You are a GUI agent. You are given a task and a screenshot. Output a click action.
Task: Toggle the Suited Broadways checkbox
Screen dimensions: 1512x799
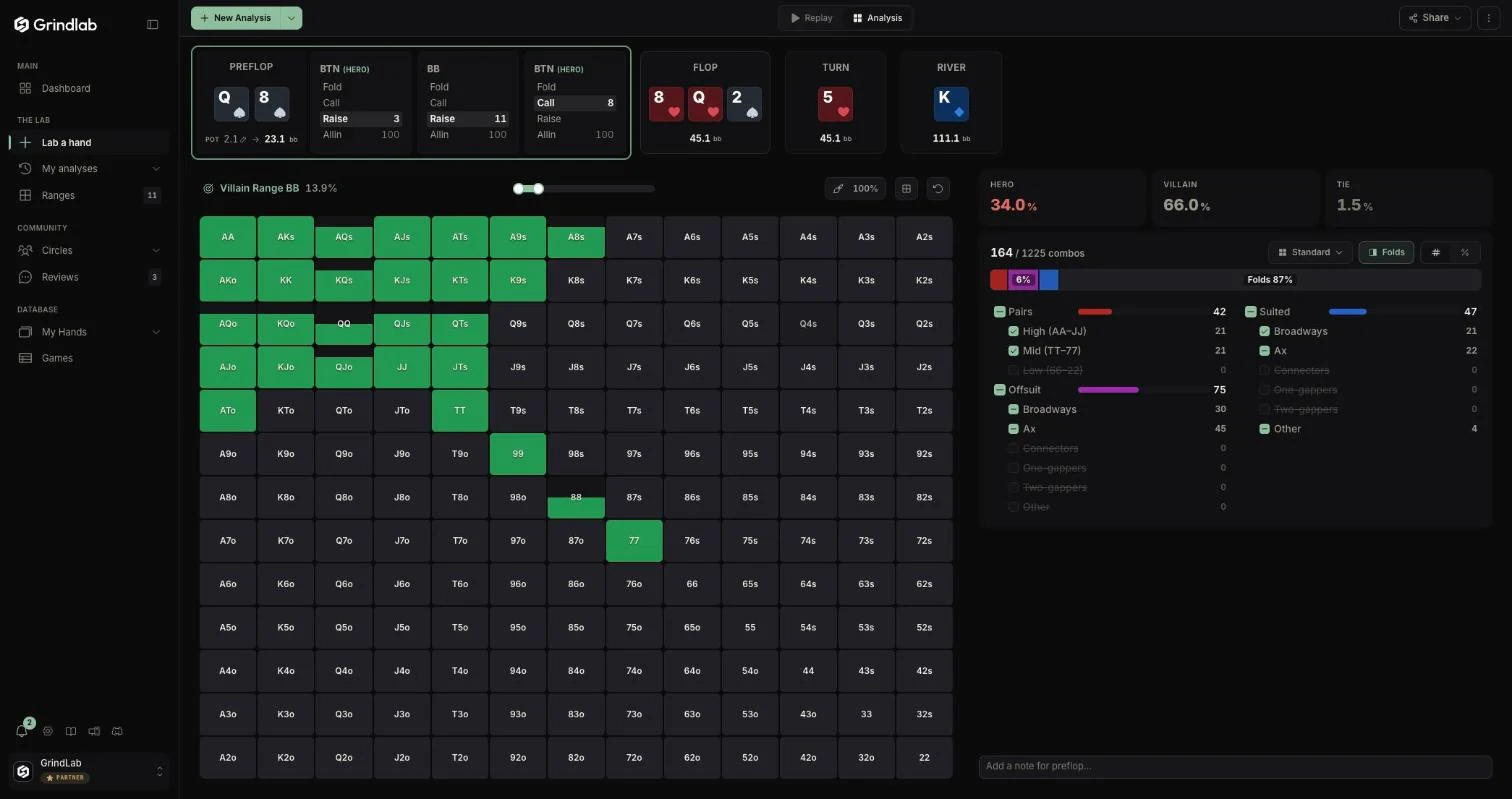(x=1265, y=331)
